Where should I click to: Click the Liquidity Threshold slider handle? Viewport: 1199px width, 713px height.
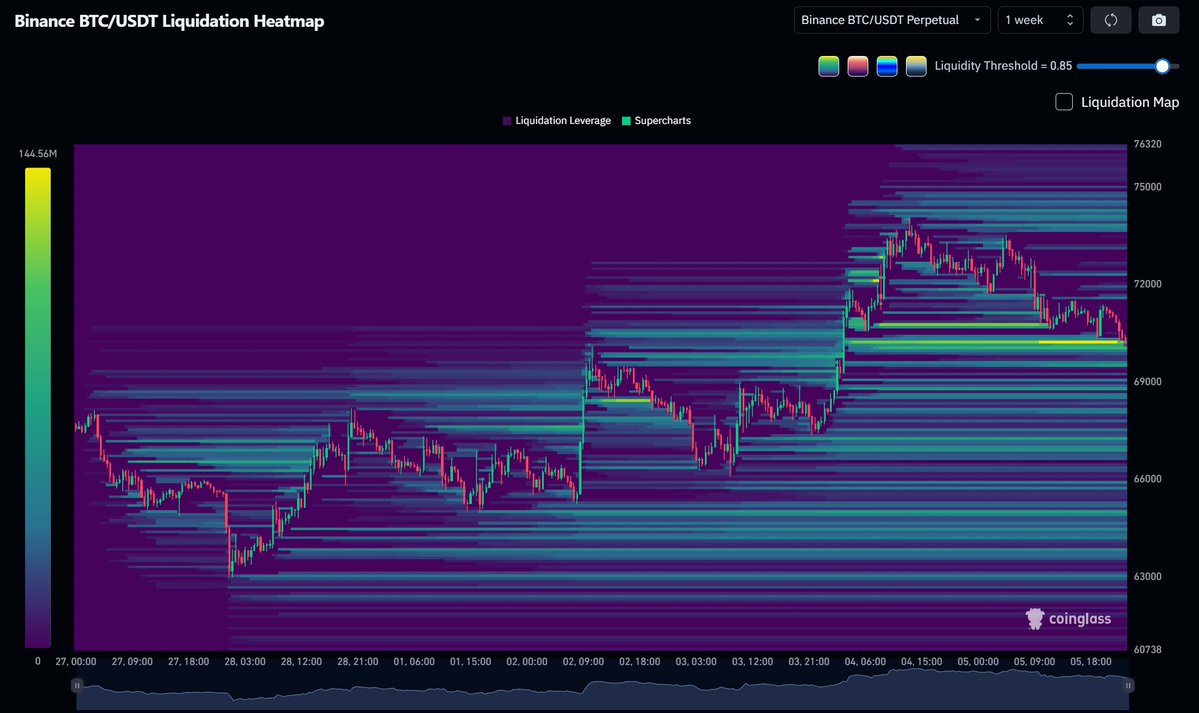(x=1161, y=66)
